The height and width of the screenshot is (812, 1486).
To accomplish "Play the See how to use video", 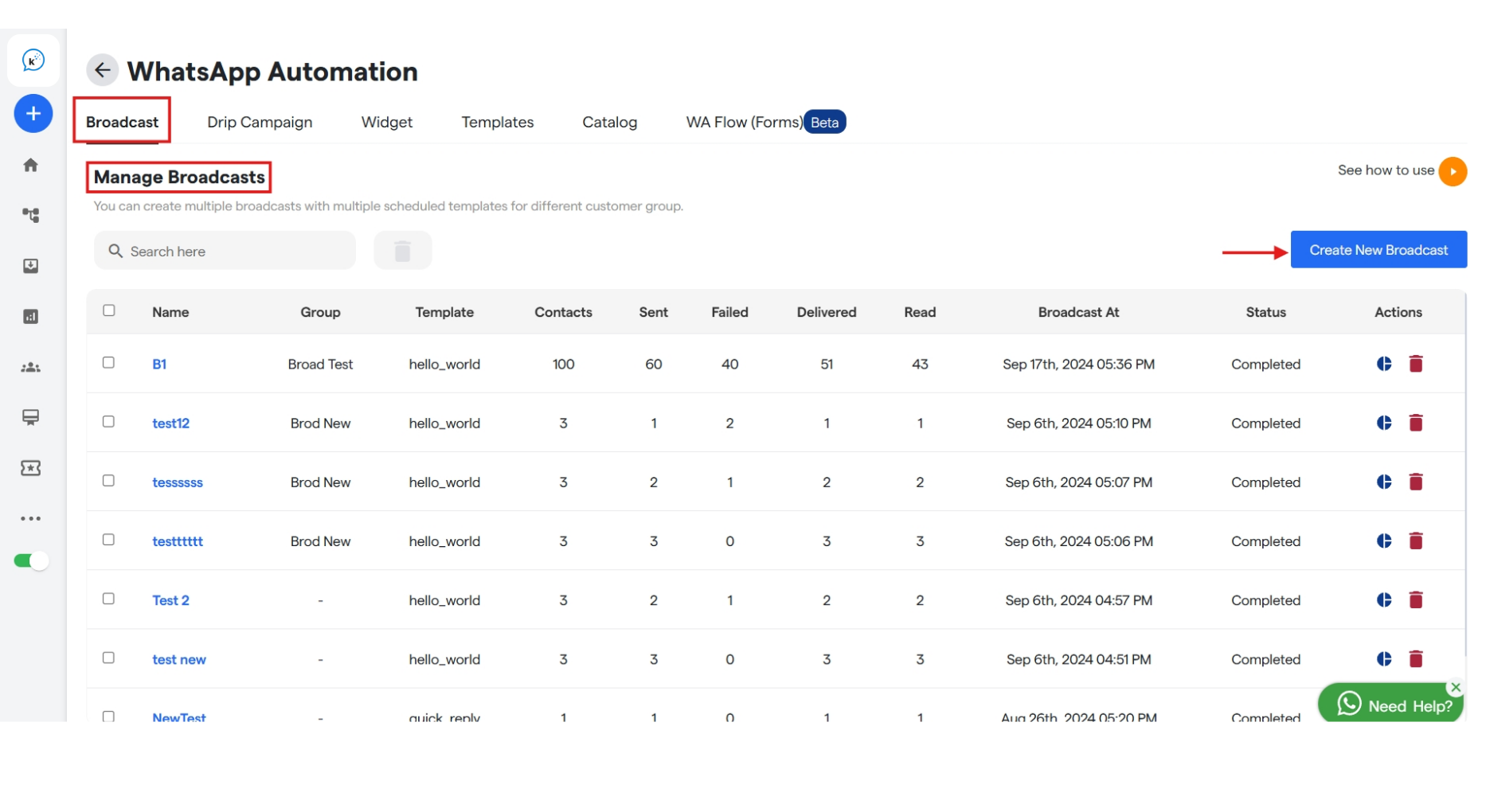I will [1453, 171].
